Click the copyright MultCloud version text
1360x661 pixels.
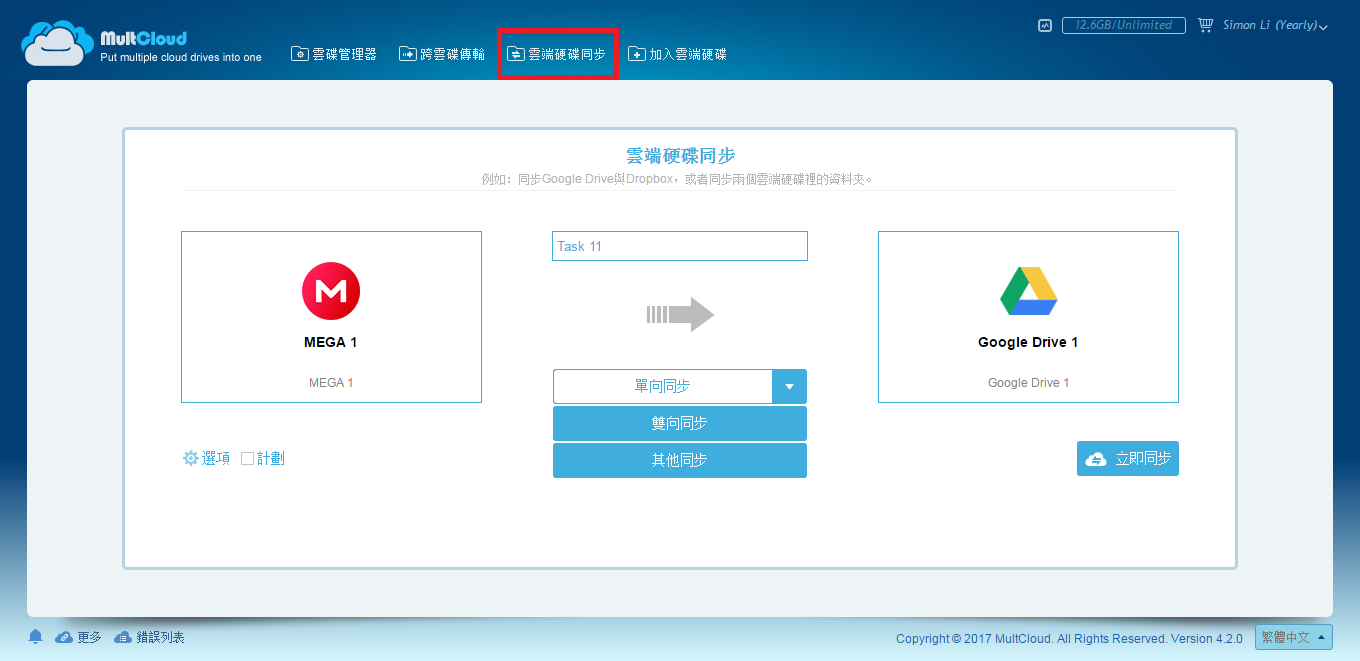click(x=1069, y=638)
